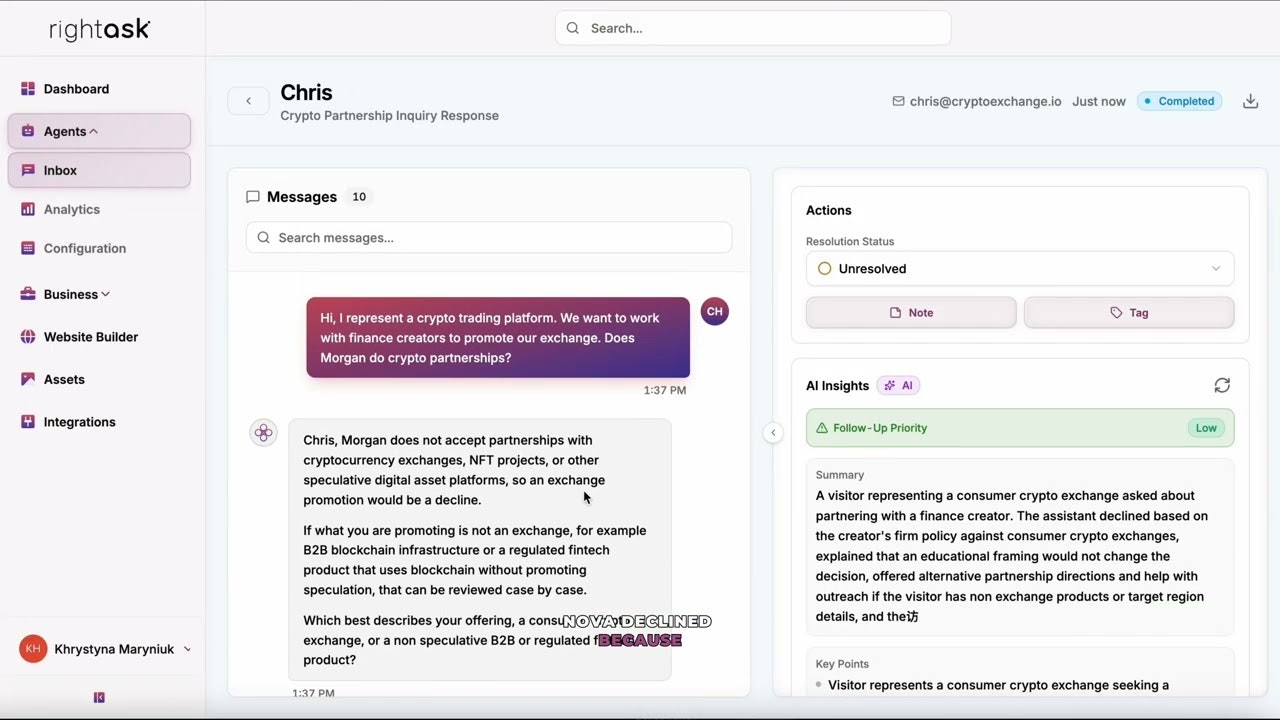Click the Tag button
The image size is (1280, 720).
(1129, 313)
